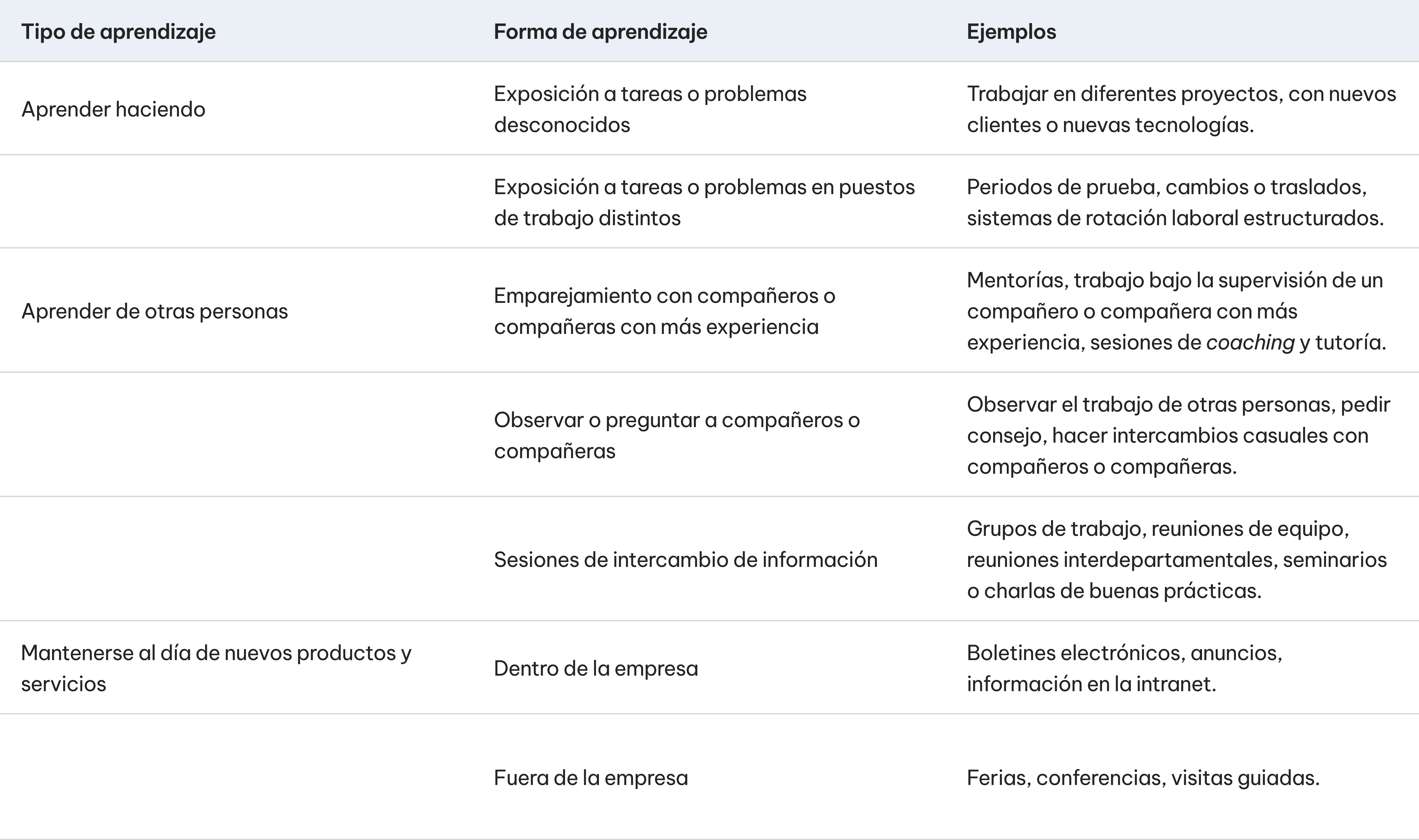Click the "Forma de aprendizaje" column header

[x=600, y=32]
